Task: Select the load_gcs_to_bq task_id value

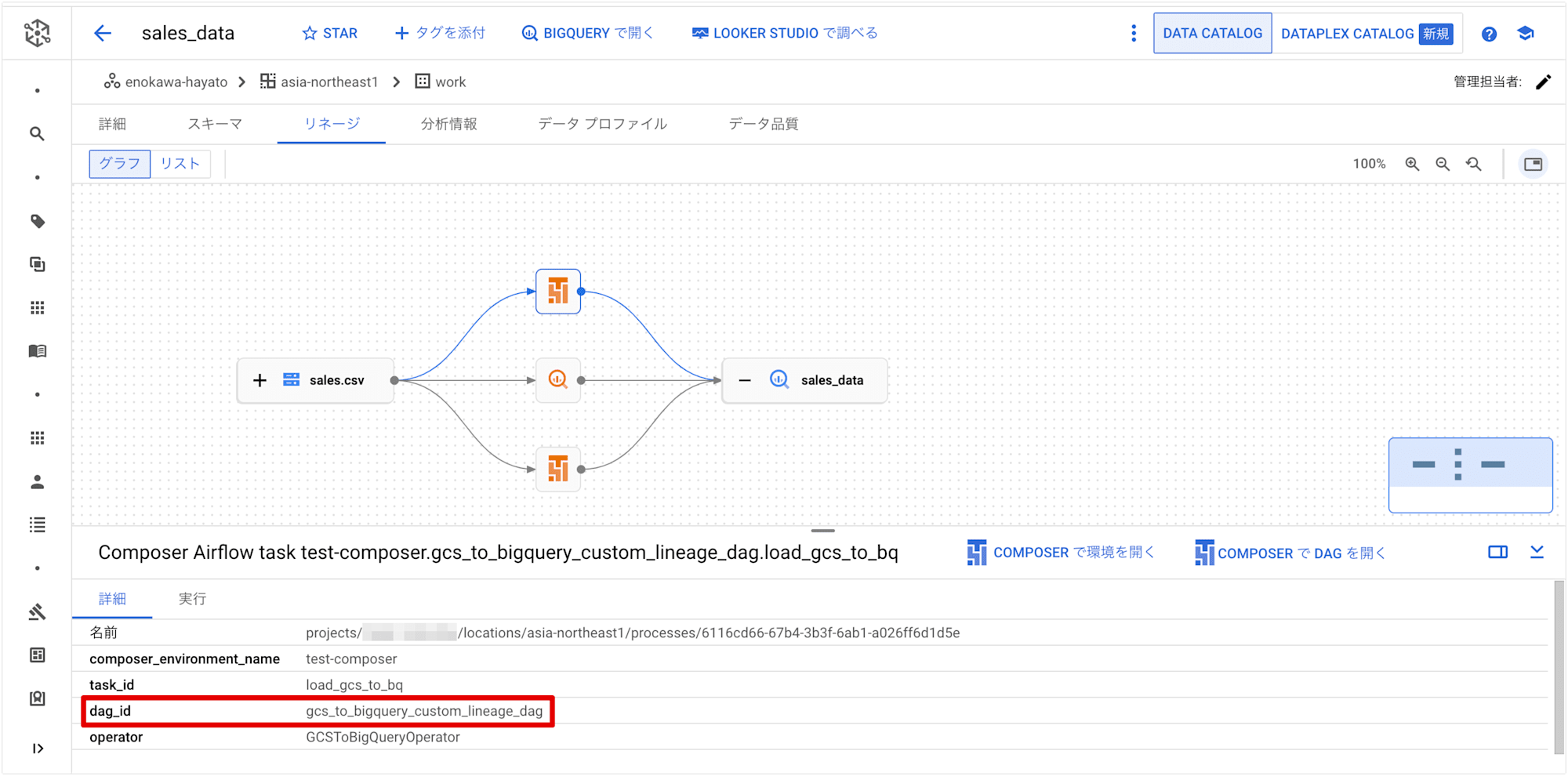Action: tap(354, 685)
